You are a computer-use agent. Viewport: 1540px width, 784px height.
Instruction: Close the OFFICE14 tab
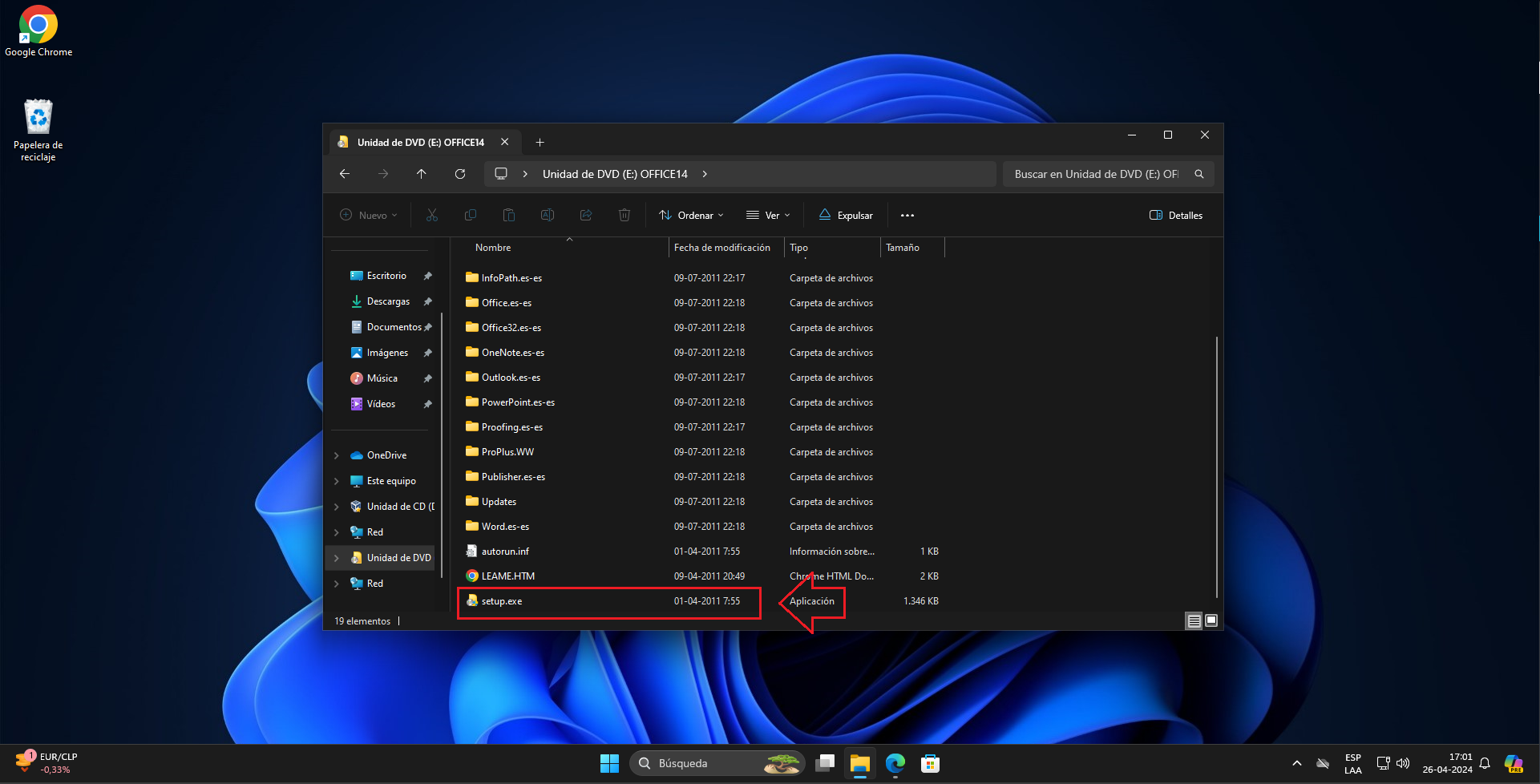(505, 142)
